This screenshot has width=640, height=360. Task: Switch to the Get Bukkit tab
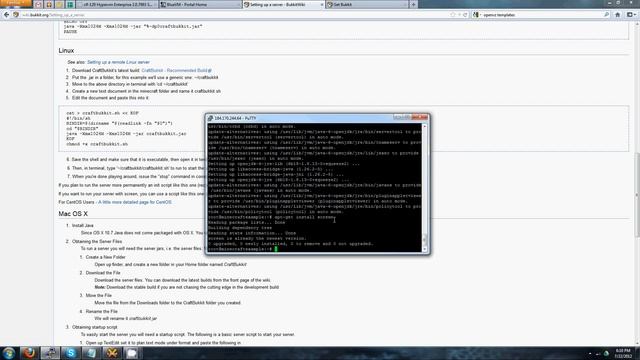click(367, 4)
